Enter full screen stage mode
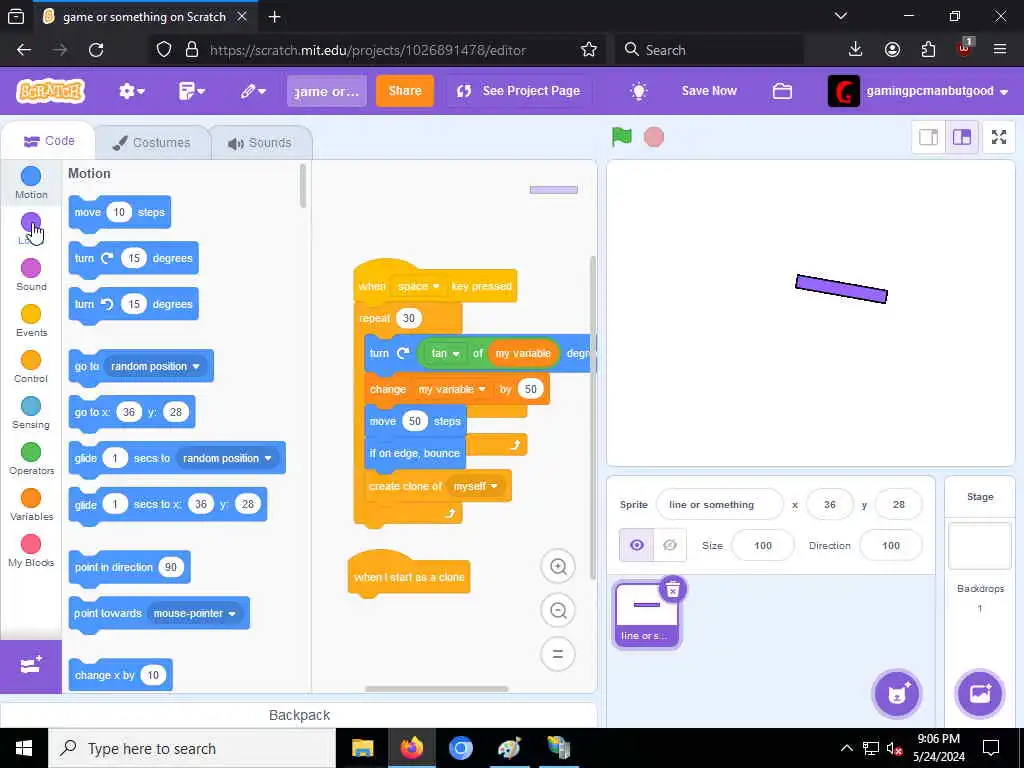This screenshot has width=1024, height=768. 999,137
